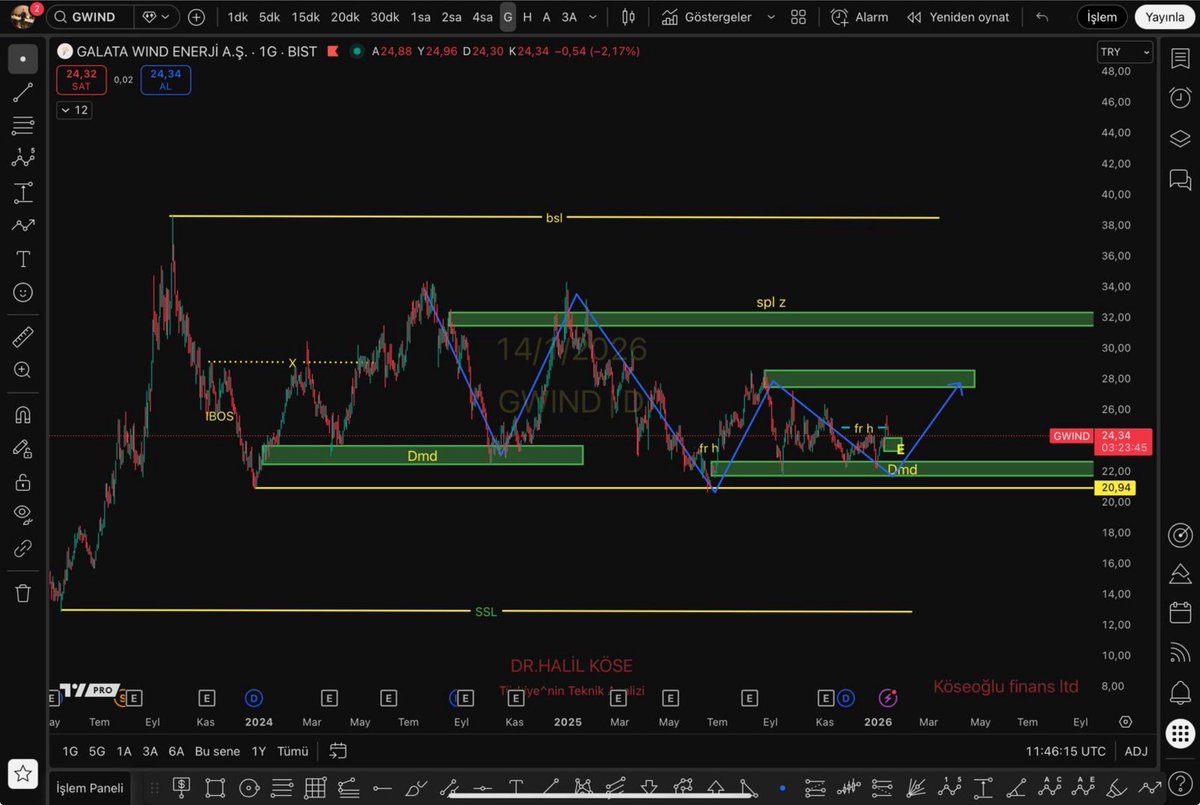Click the Yayınla publish button
The width and height of the screenshot is (1200, 805).
1165,17
